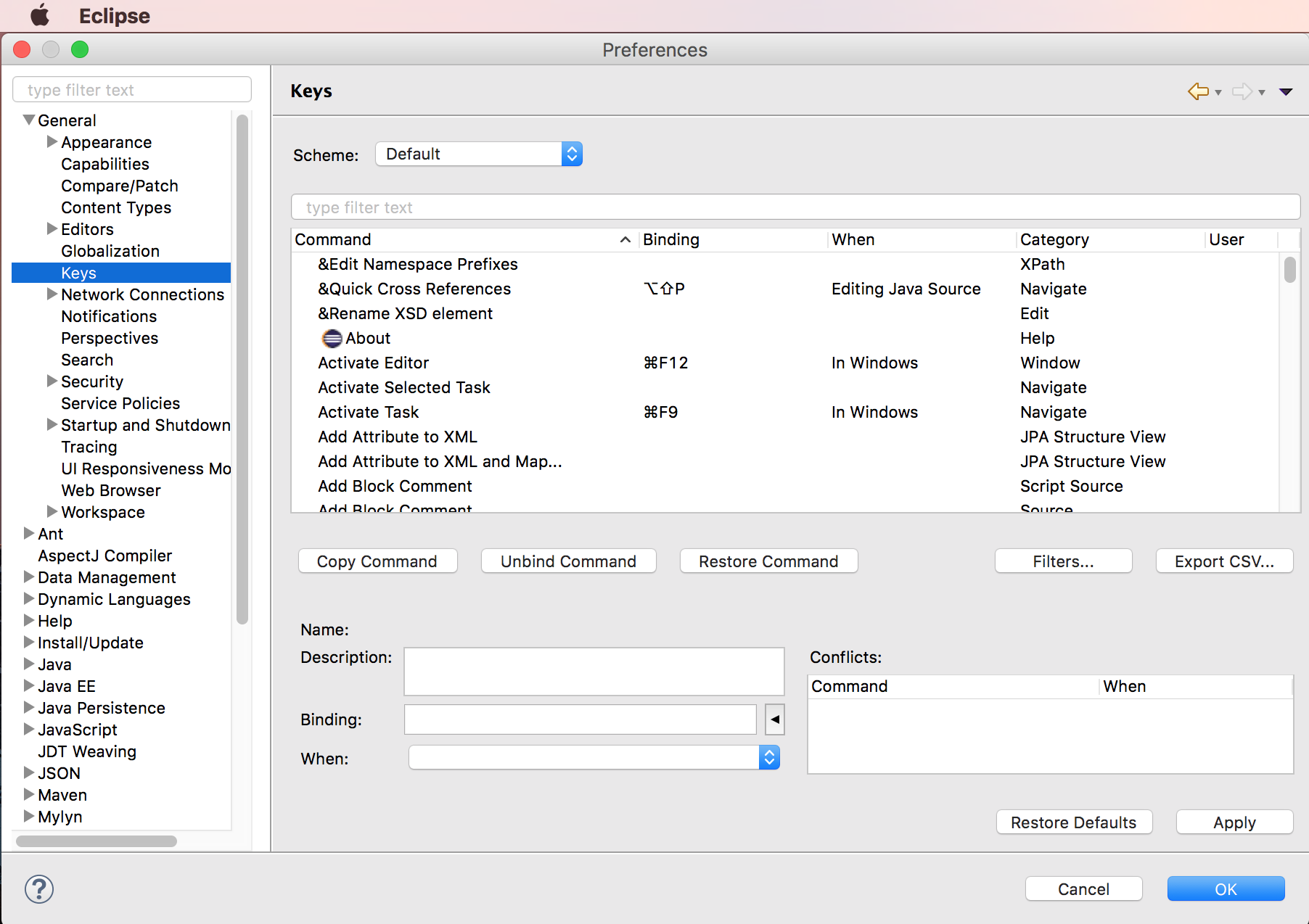
Task: Expand the Network Connections node
Action: click(52, 294)
